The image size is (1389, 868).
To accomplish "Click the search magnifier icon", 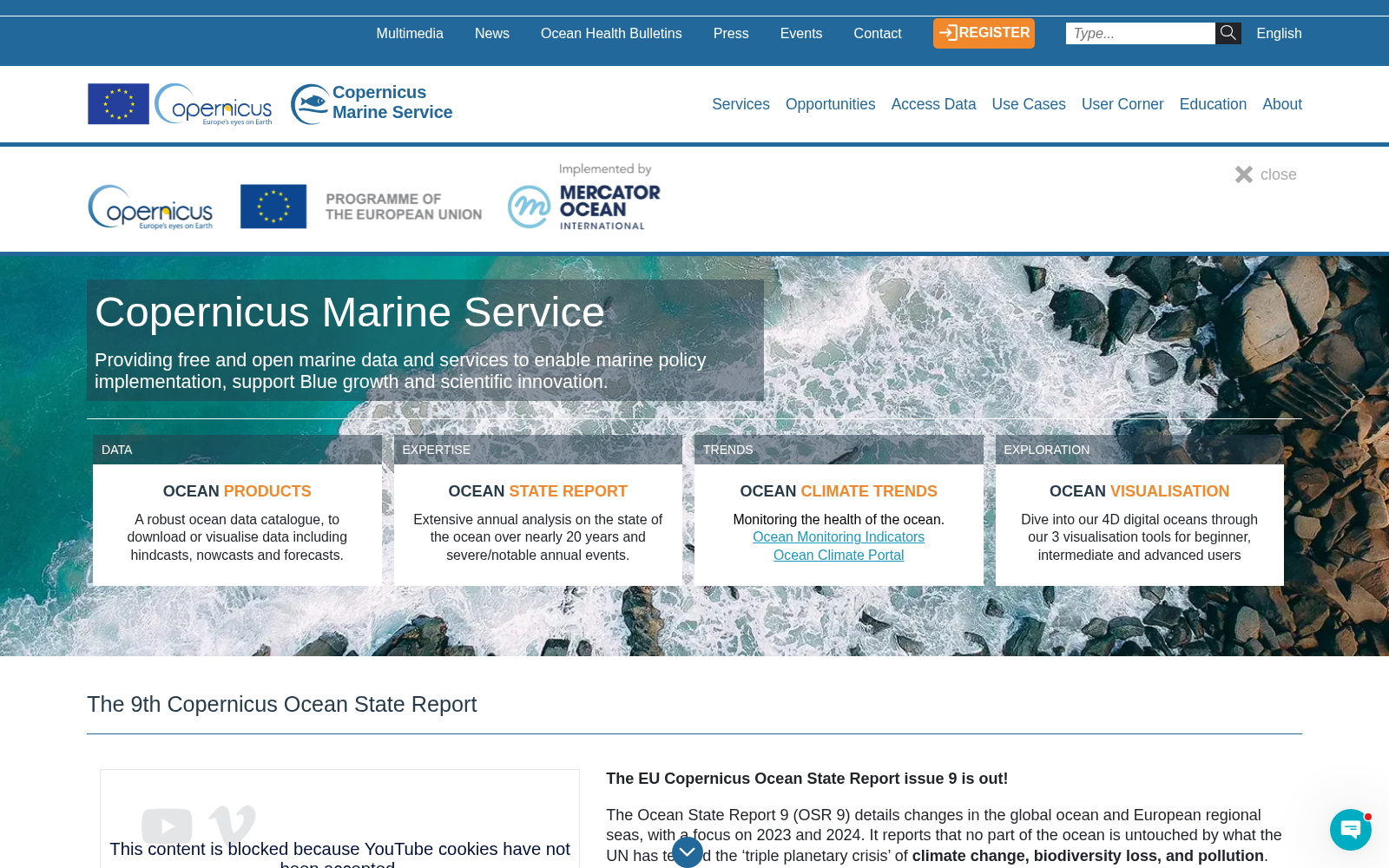I will [1228, 33].
